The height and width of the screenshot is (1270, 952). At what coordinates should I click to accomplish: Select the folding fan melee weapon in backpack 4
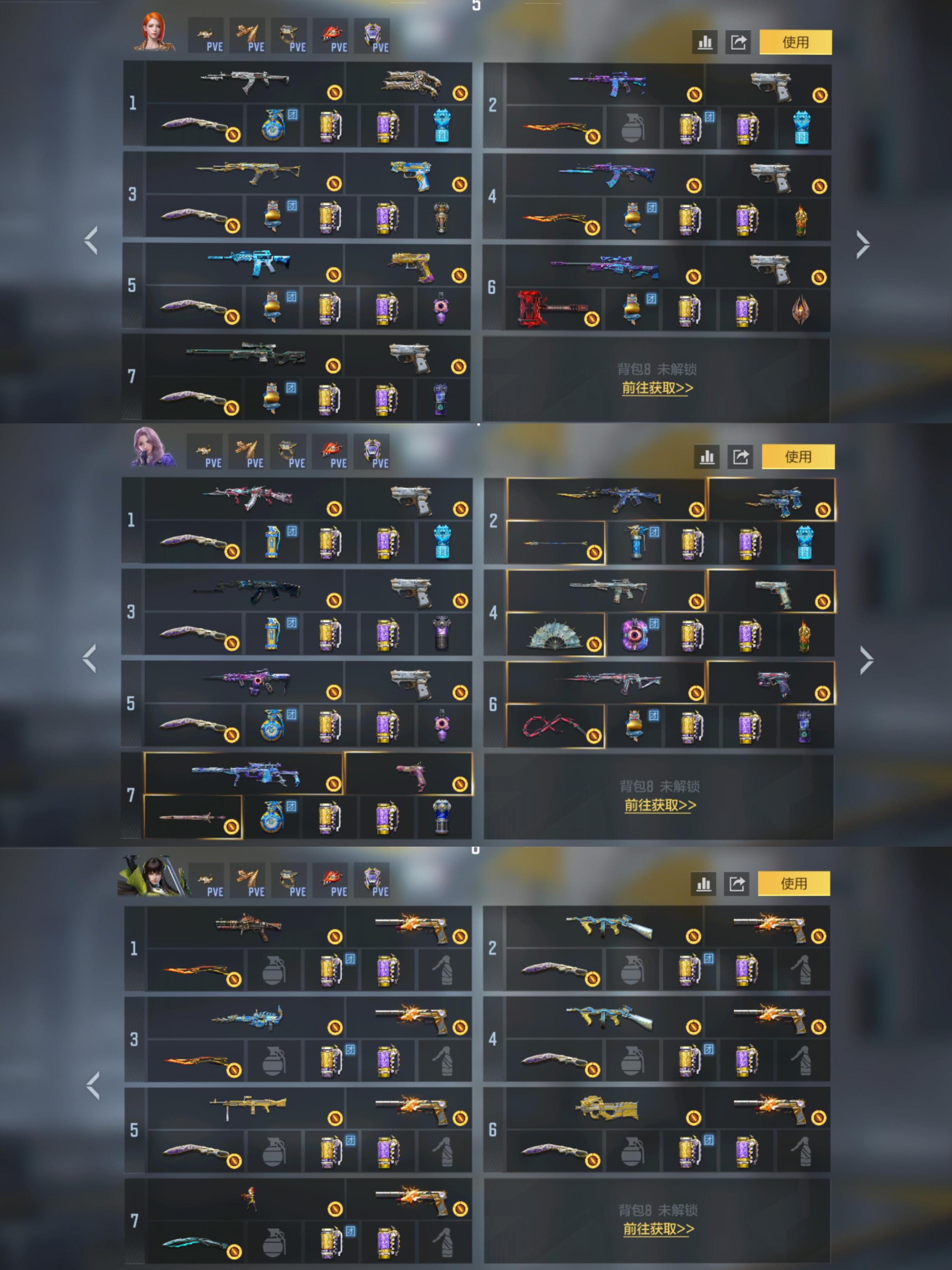[555, 635]
